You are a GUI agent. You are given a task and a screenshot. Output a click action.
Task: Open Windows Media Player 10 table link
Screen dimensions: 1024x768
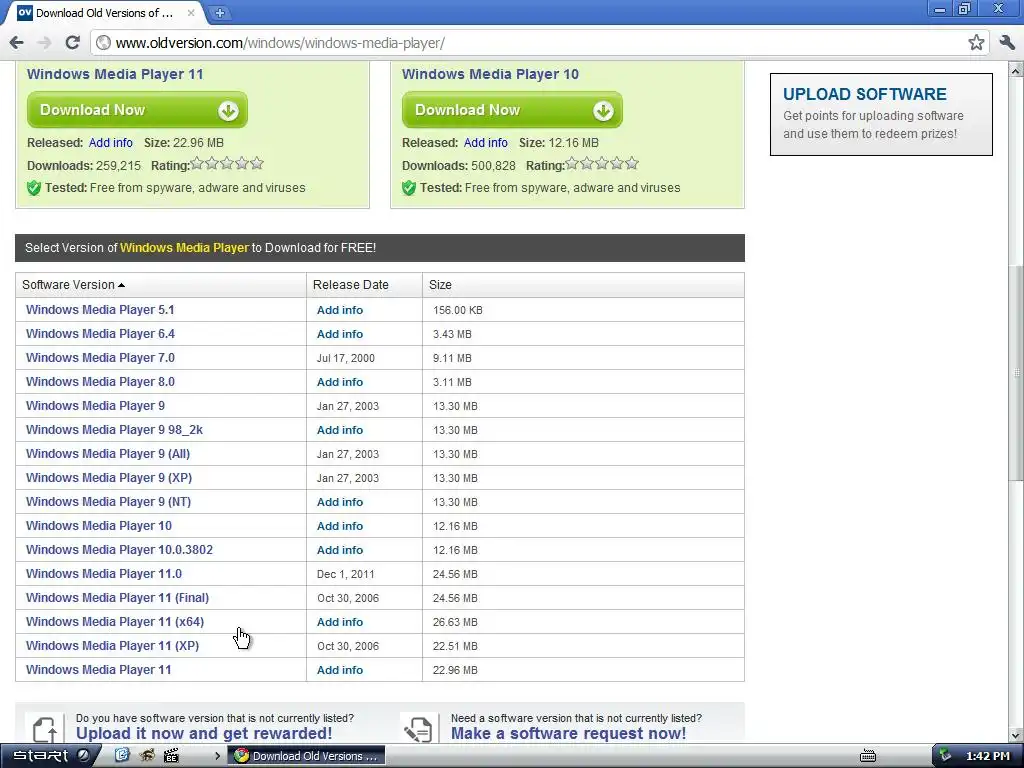[99, 526]
